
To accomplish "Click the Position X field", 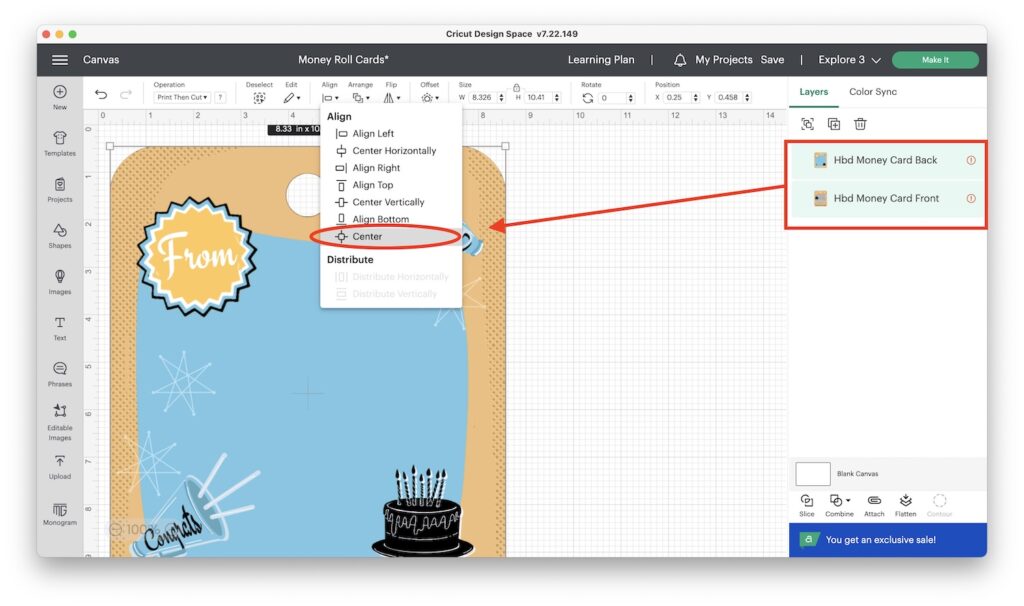I will point(676,97).
